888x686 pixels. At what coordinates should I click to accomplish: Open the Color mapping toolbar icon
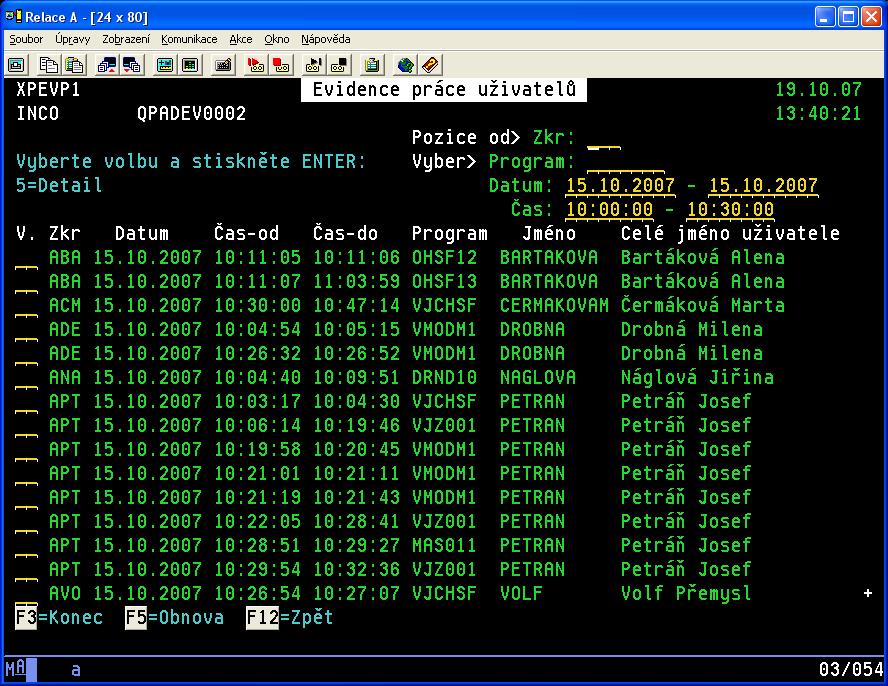pos(190,65)
